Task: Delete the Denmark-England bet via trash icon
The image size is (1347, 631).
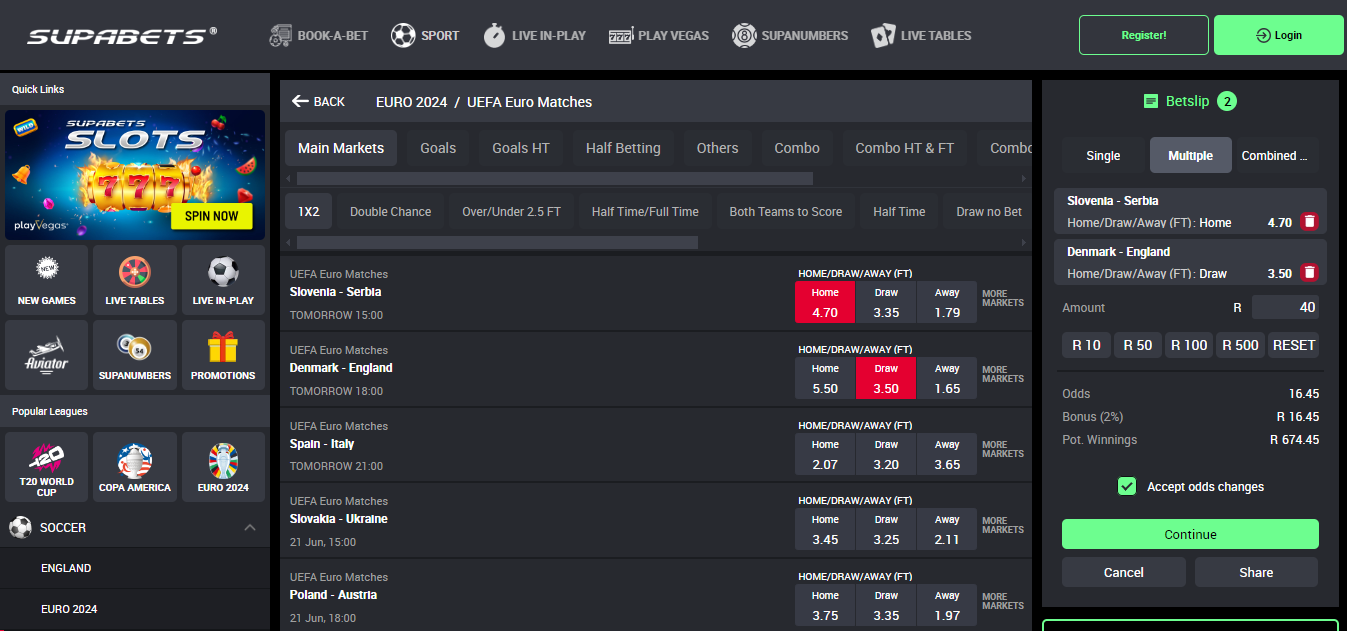Action: point(1309,271)
